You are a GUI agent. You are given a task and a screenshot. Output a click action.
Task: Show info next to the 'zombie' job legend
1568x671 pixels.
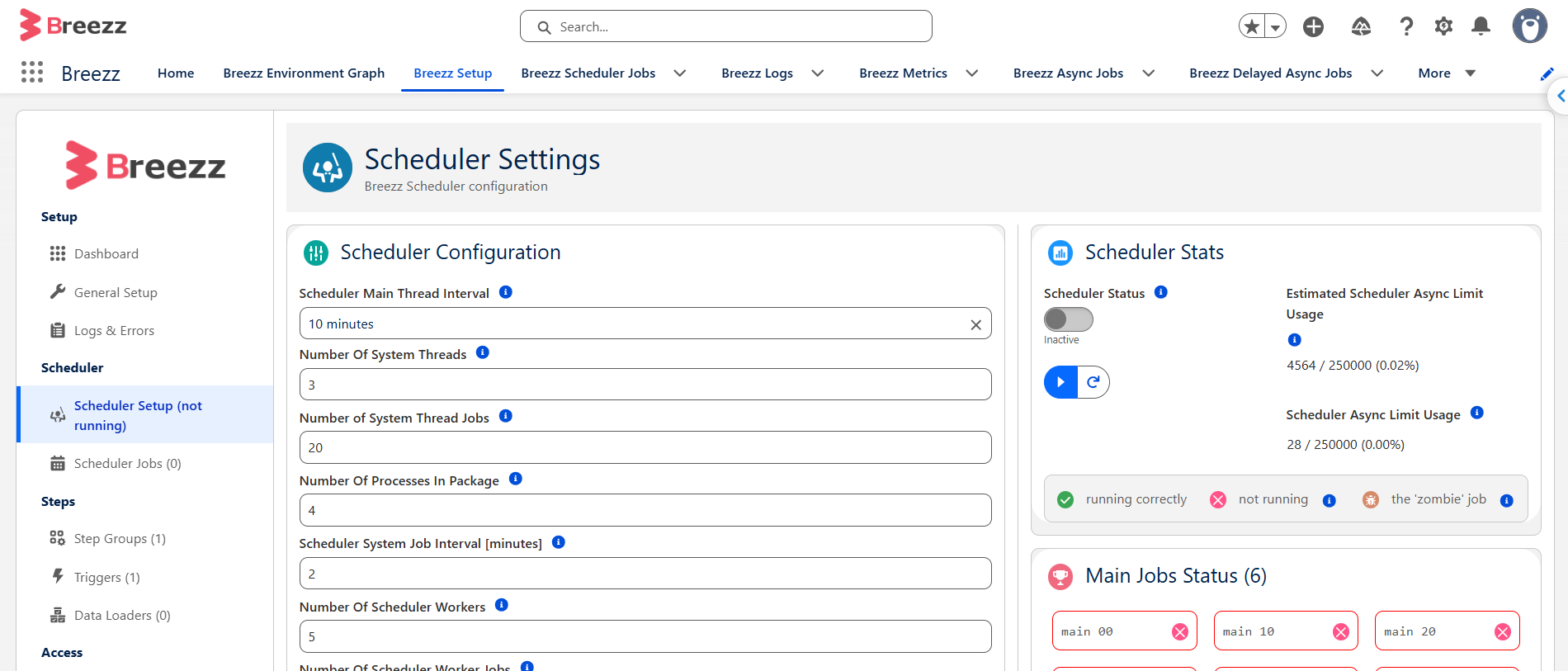click(x=1507, y=500)
